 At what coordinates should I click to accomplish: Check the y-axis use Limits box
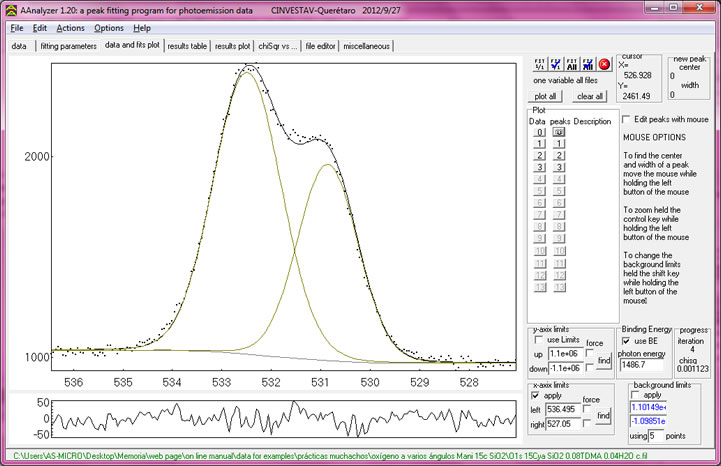click(540, 342)
